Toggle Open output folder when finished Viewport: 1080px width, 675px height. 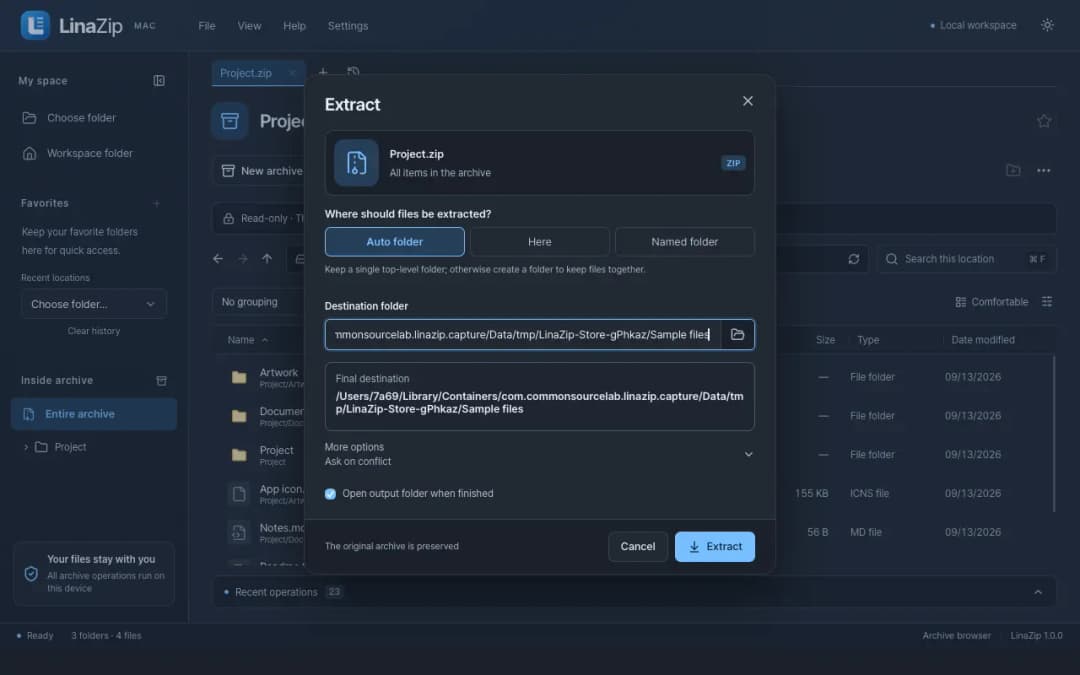click(330, 494)
